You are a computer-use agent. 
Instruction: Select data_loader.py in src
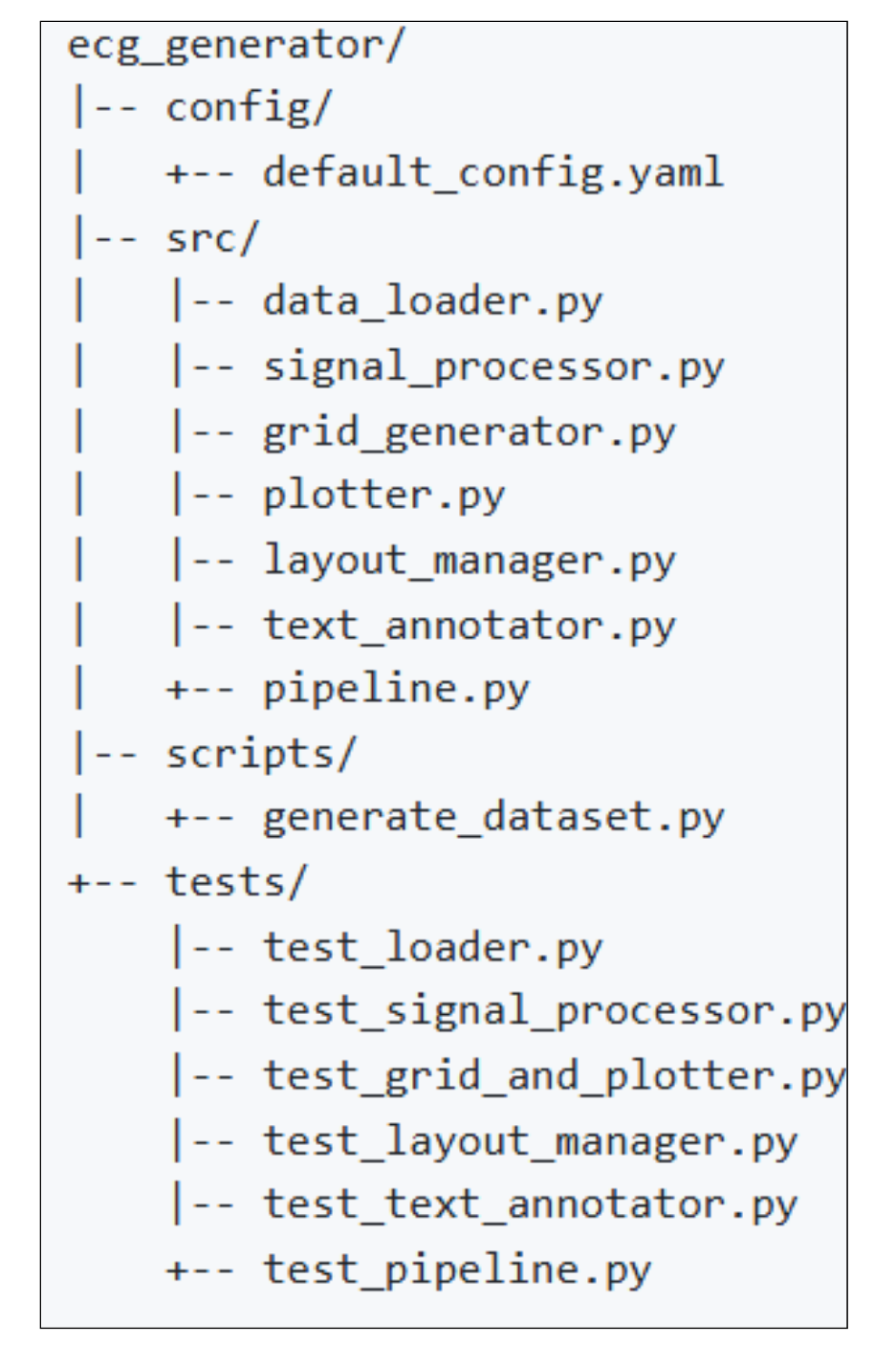coord(432,302)
